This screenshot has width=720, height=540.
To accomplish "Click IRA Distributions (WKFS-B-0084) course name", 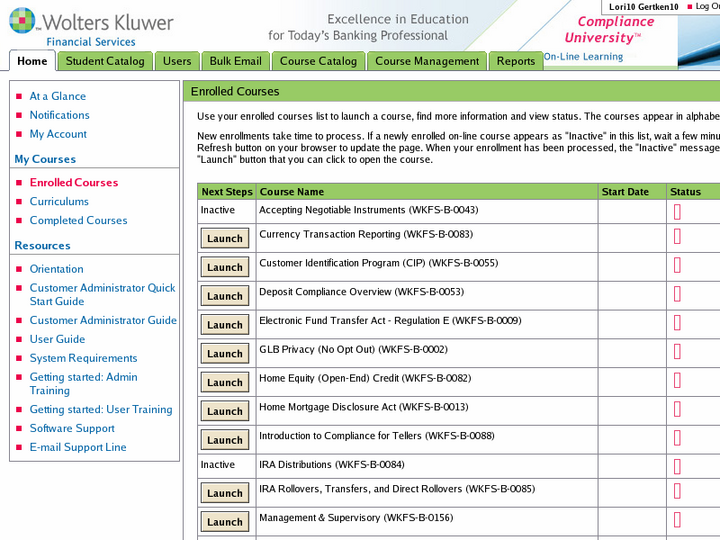I will [x=332, y=465].
